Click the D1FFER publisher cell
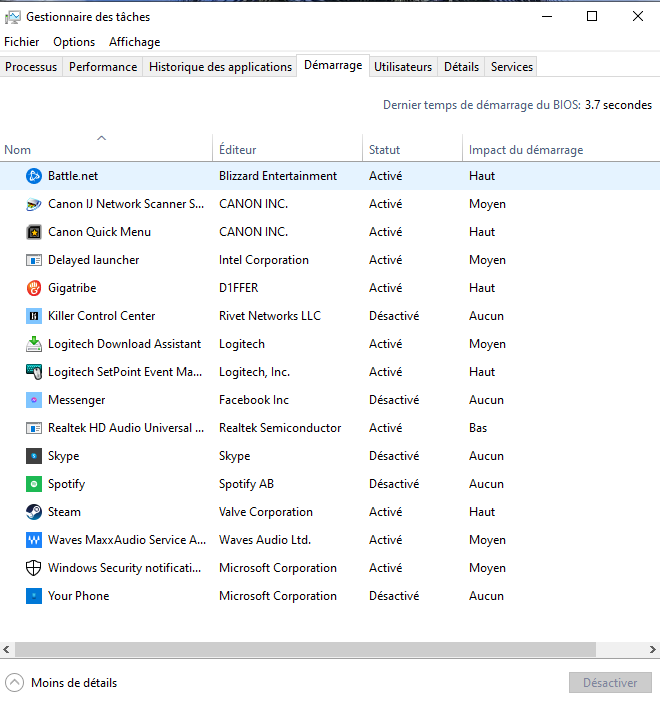660x706 pixels. coord(239,288)
